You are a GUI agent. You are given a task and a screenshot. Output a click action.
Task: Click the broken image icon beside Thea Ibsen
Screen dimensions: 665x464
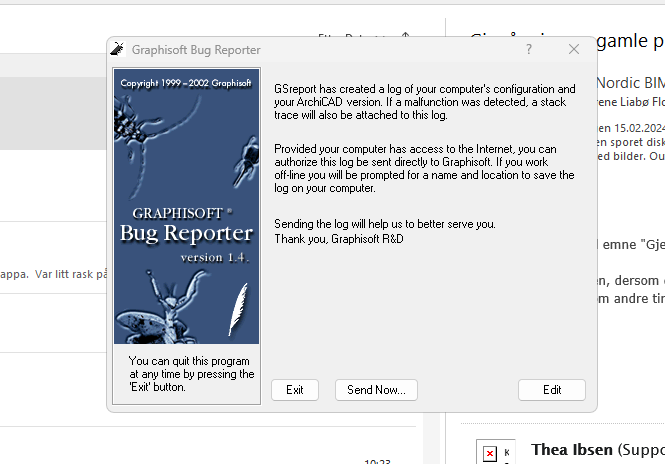490,453
